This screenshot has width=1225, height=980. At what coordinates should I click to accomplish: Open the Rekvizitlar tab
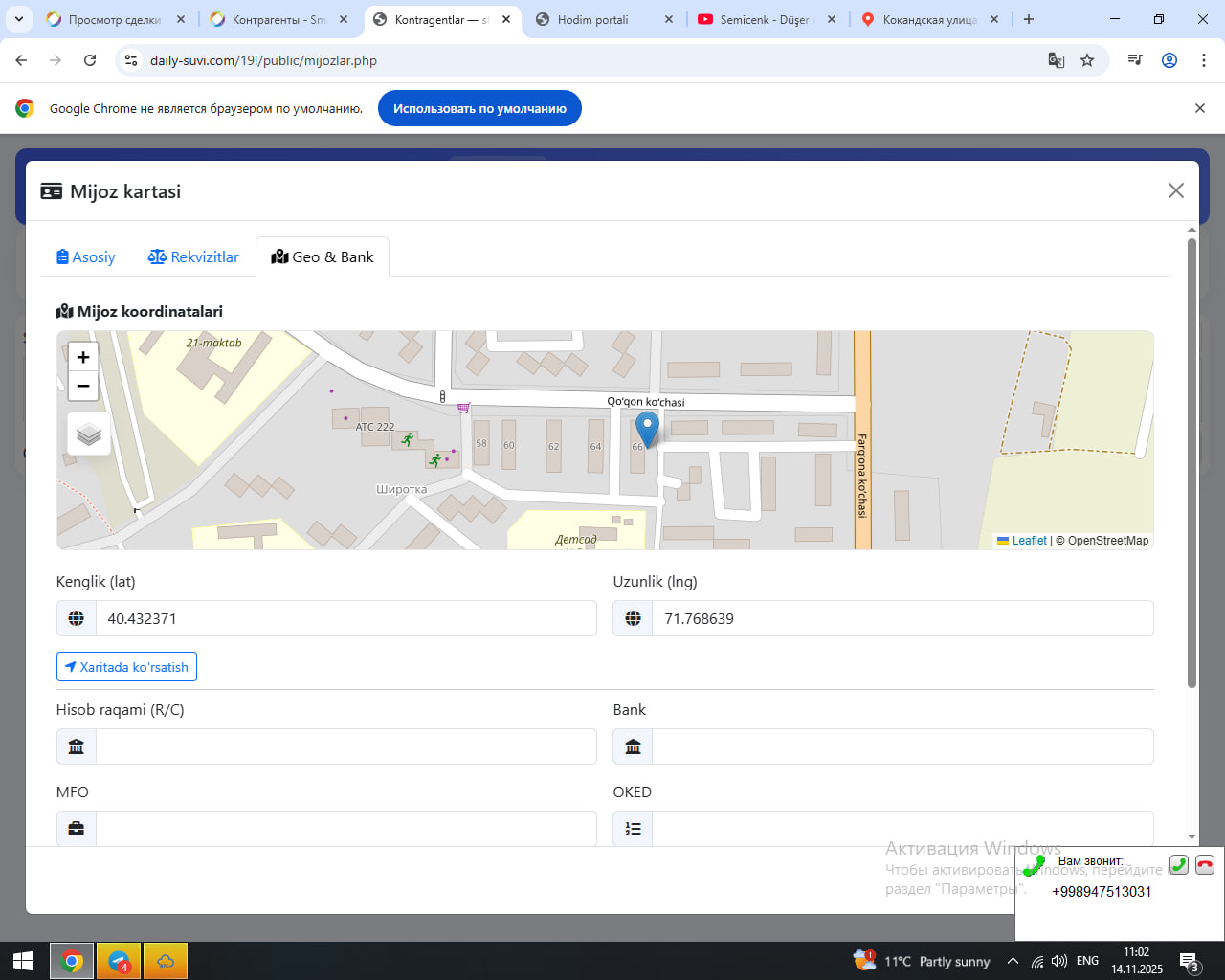tap(193, 256)
